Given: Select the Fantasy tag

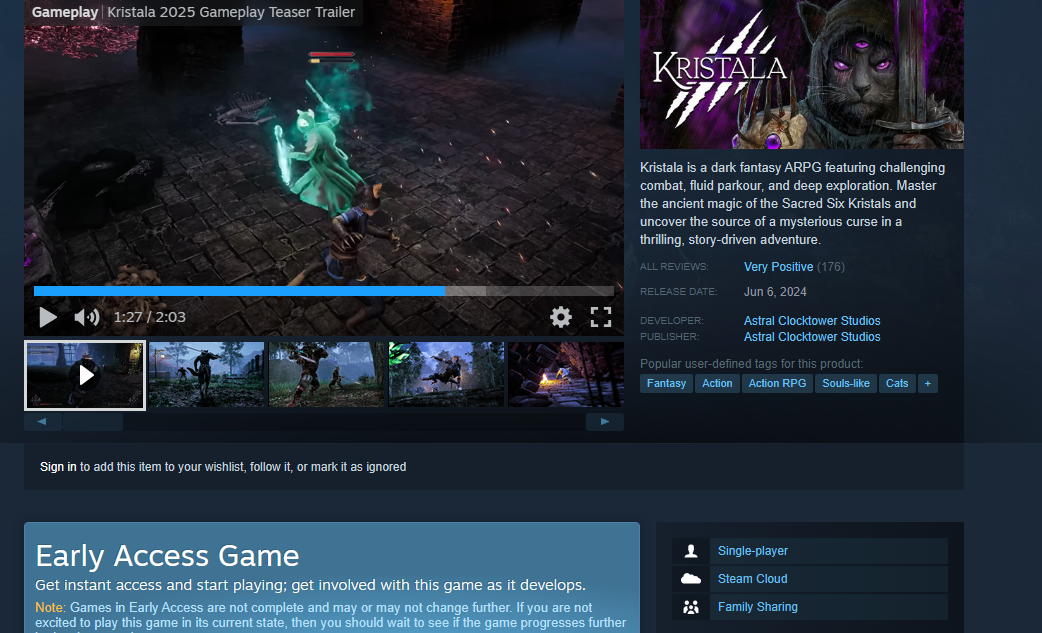Looking at the screenshot, I should coord(666,383).
